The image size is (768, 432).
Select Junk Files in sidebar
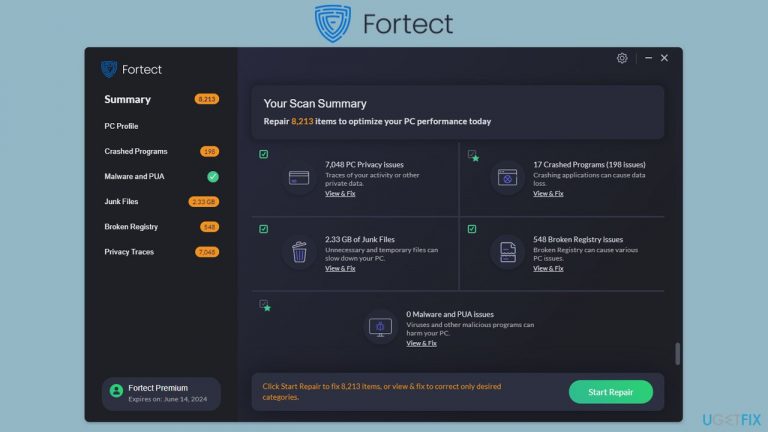[121, 201]
